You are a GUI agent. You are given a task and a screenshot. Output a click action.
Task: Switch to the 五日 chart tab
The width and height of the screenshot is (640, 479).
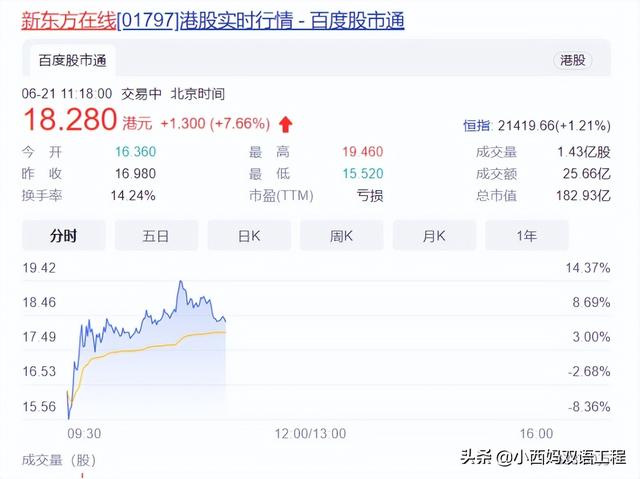(156, 235)
